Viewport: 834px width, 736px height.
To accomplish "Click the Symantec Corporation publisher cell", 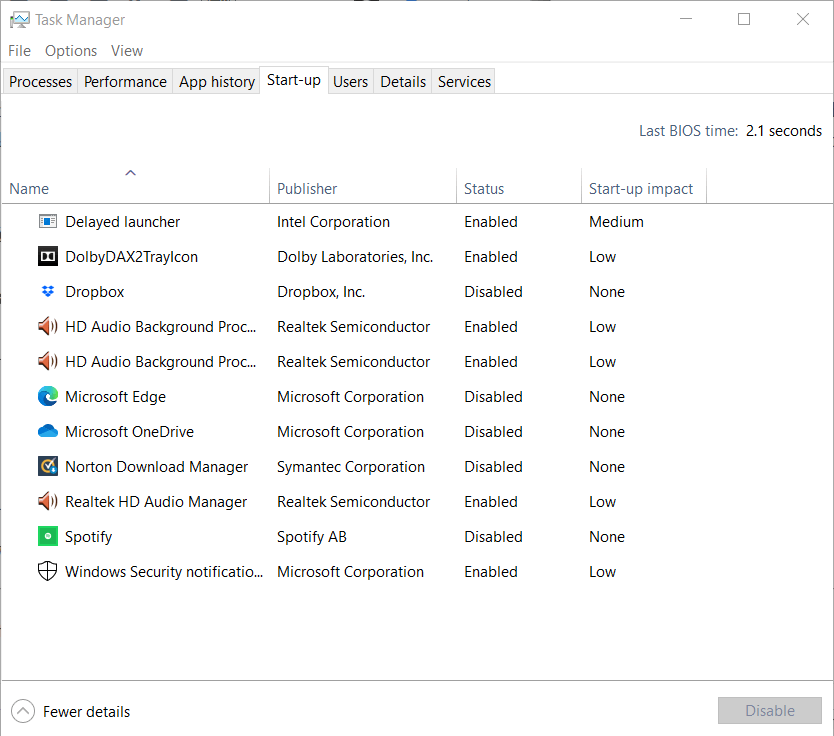I will click(351, 467).
